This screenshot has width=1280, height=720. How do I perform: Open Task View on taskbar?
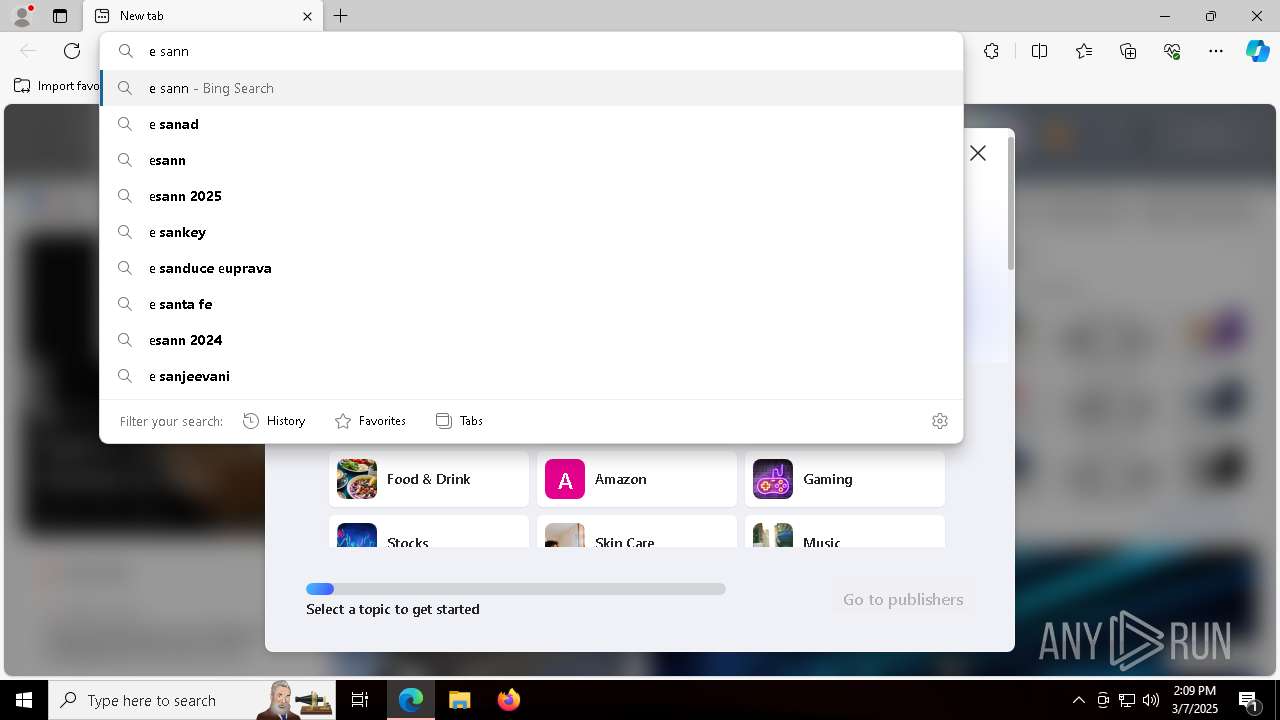click(x=360, y=700)
